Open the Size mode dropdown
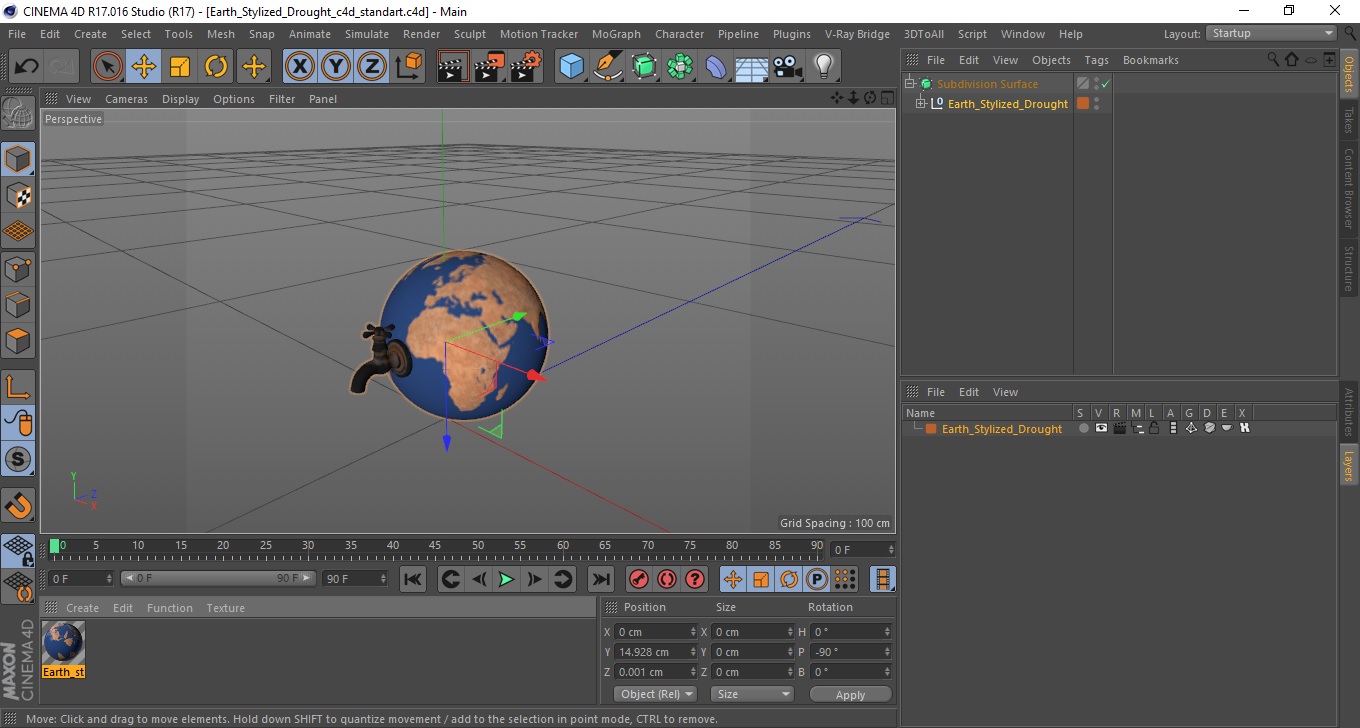The image size is (1360, 728). [x=752, y=694]
